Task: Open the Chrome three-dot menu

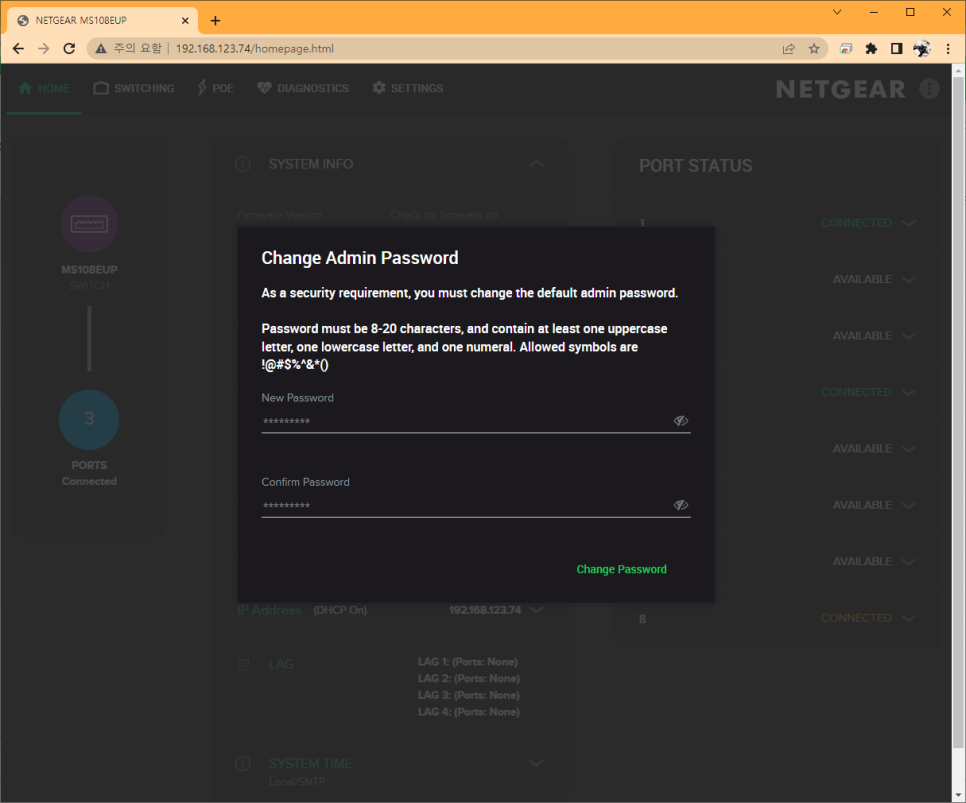Action: click(x=948, y=49)
